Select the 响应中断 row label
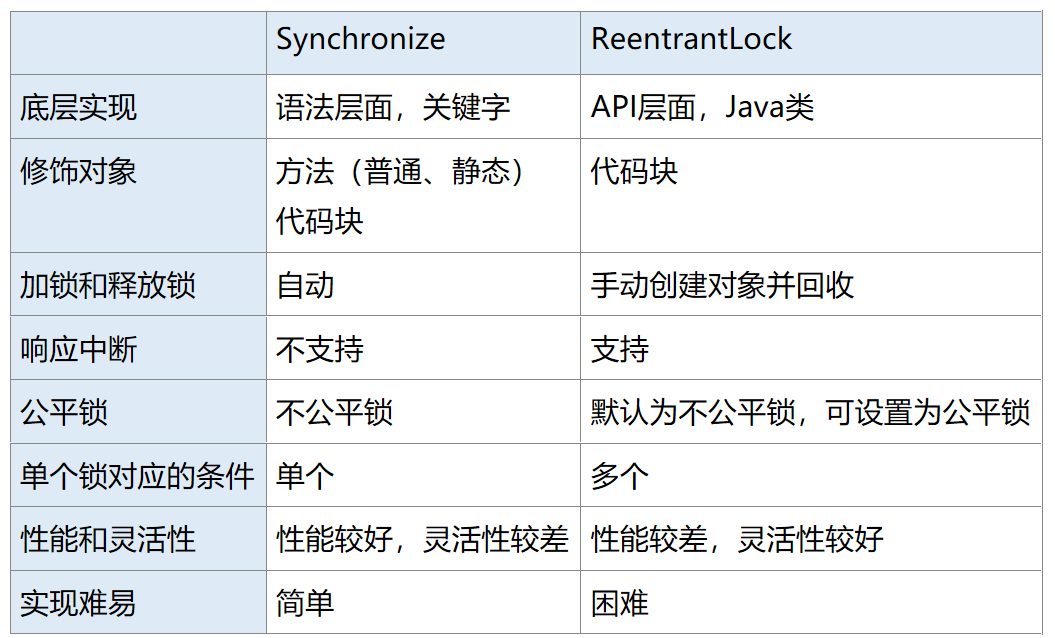 point(78,349)
